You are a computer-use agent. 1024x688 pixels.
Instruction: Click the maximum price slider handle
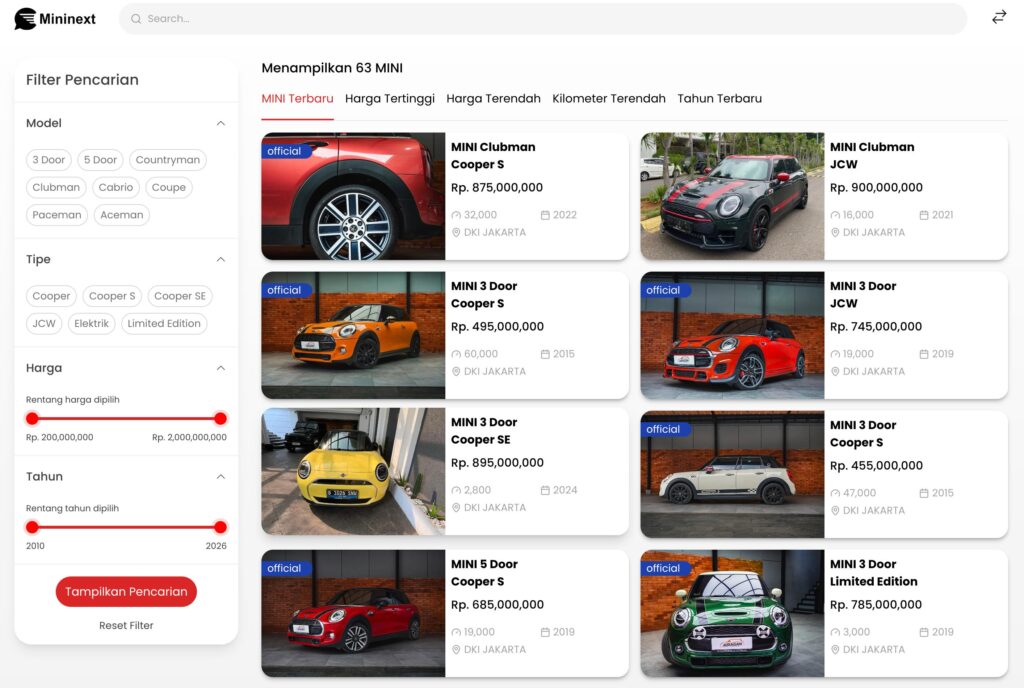221,418
